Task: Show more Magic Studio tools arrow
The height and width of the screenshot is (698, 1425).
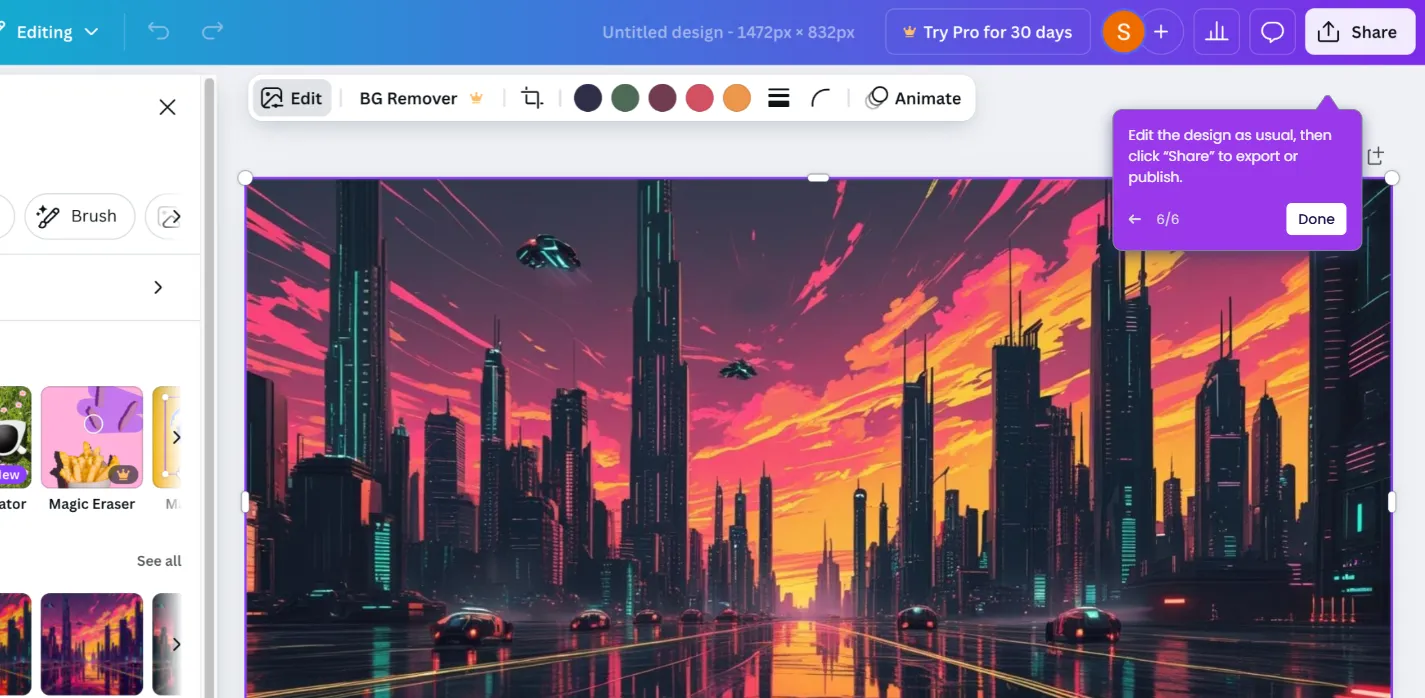Action: (176, 437)
